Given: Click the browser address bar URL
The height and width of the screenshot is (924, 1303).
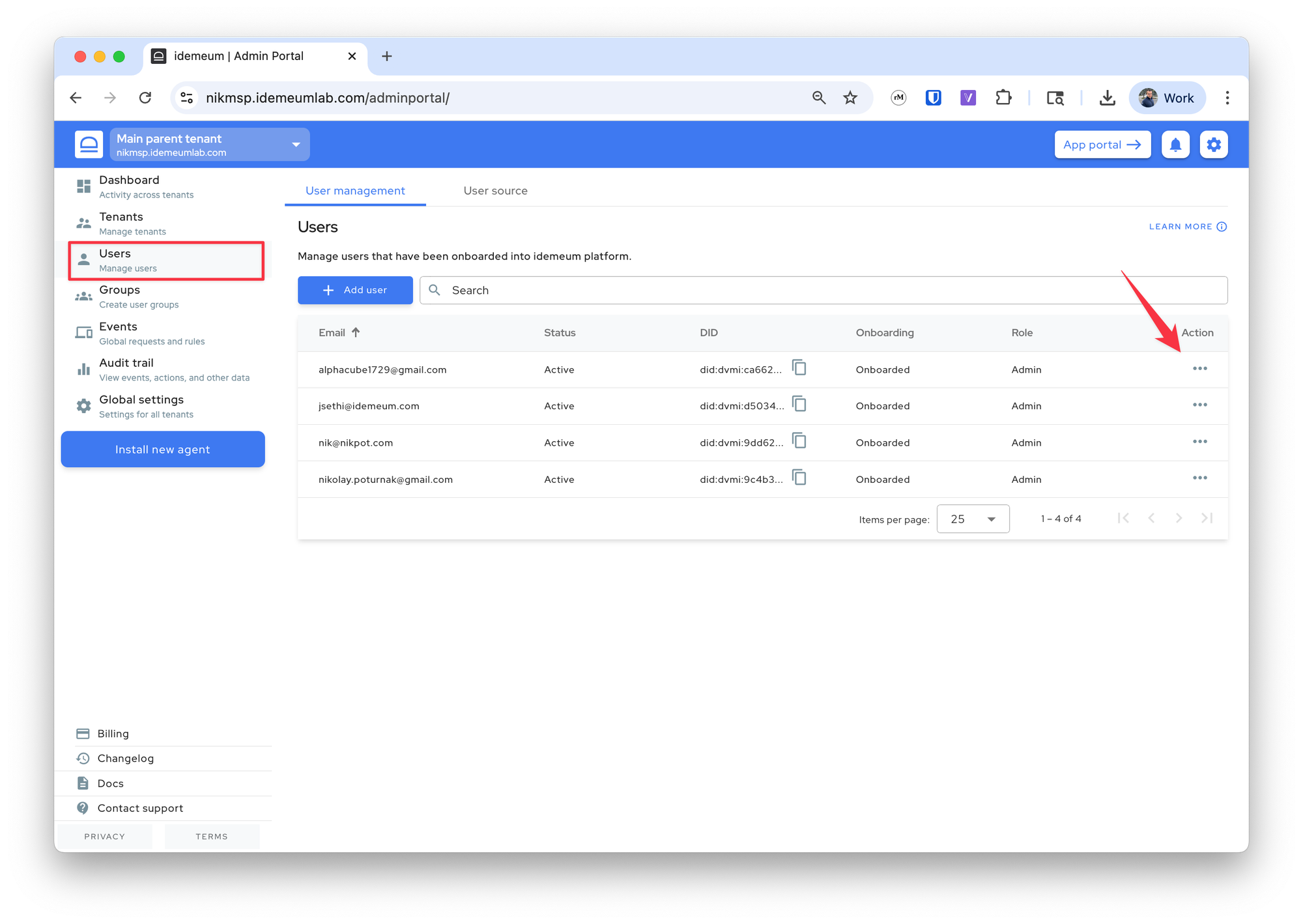Looking at the screenshot, I should pos(327,98).
